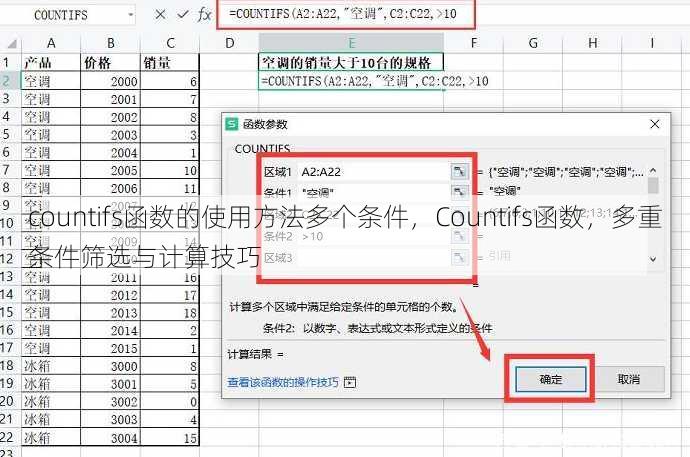Viewport: 690px width, 457px height.
Task: Select column E header
Action: click(351, 43)
